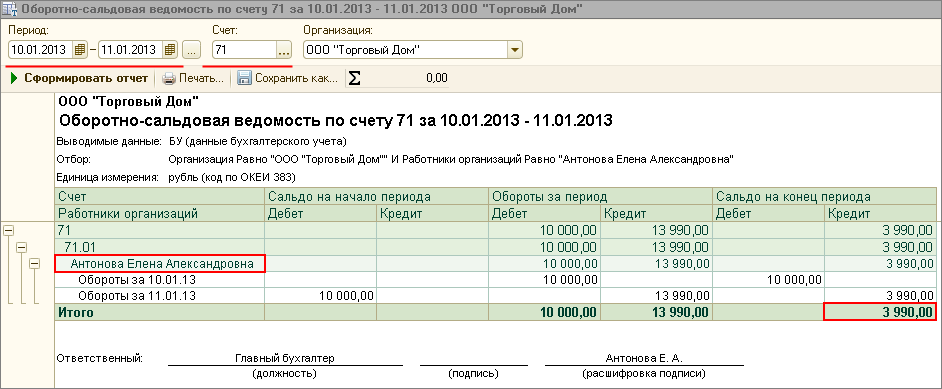Viewport: 942px width, 389px height.
Task: Open calendar picker for end date 11.01.2013
Action: click(x=171, y=50)
